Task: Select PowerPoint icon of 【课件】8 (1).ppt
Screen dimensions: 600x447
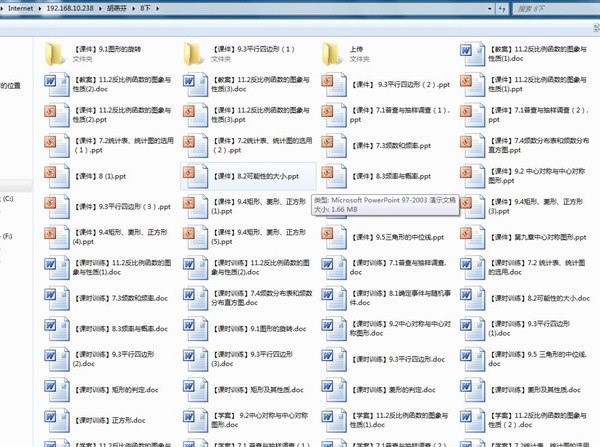Action: [x=57, y=176]
